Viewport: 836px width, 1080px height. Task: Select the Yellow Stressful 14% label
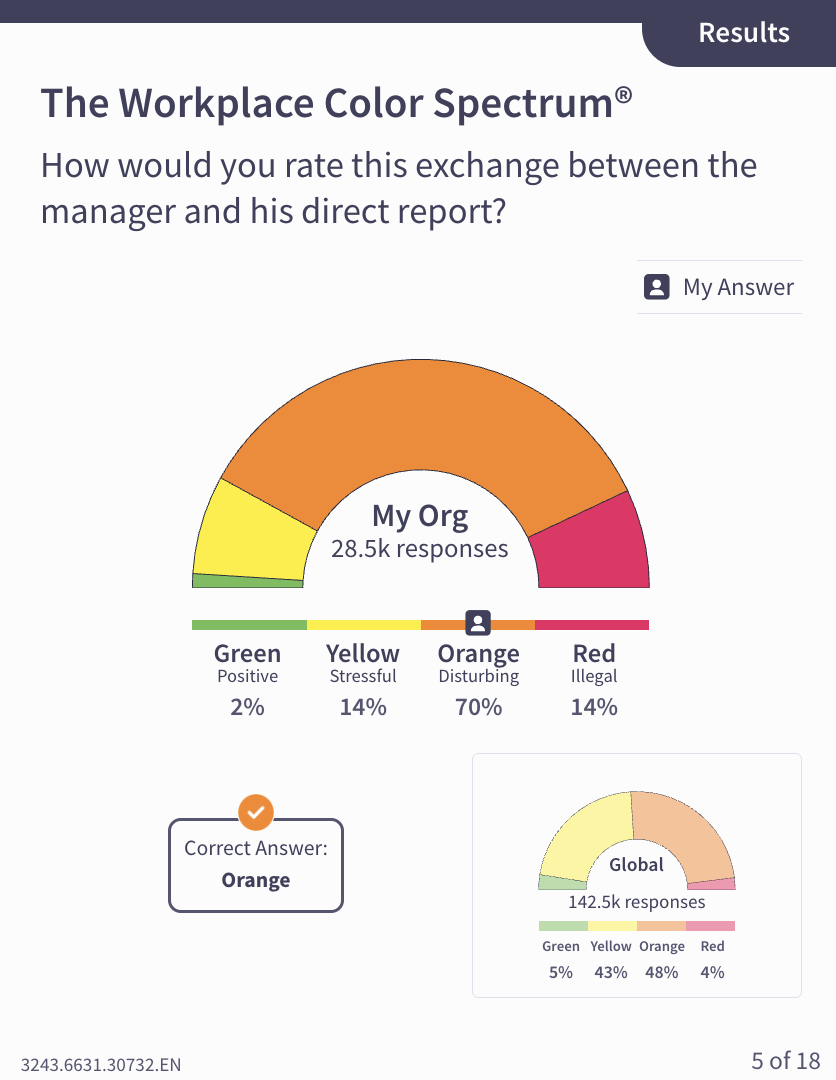363,680
